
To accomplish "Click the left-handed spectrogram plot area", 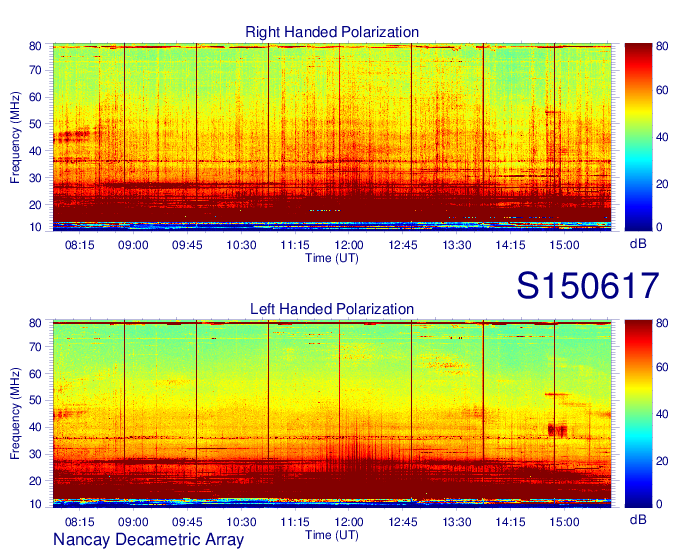I will pos(332,414).
